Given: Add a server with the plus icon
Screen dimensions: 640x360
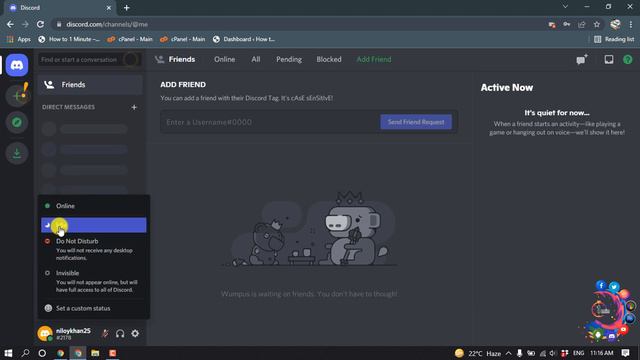Looking at the screenshot, I should pos(17,96).
